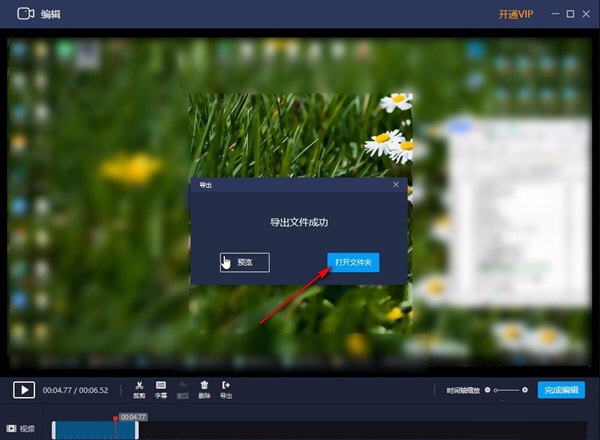Open the exported folder via 打开文件夹

[x=353, y=262]
